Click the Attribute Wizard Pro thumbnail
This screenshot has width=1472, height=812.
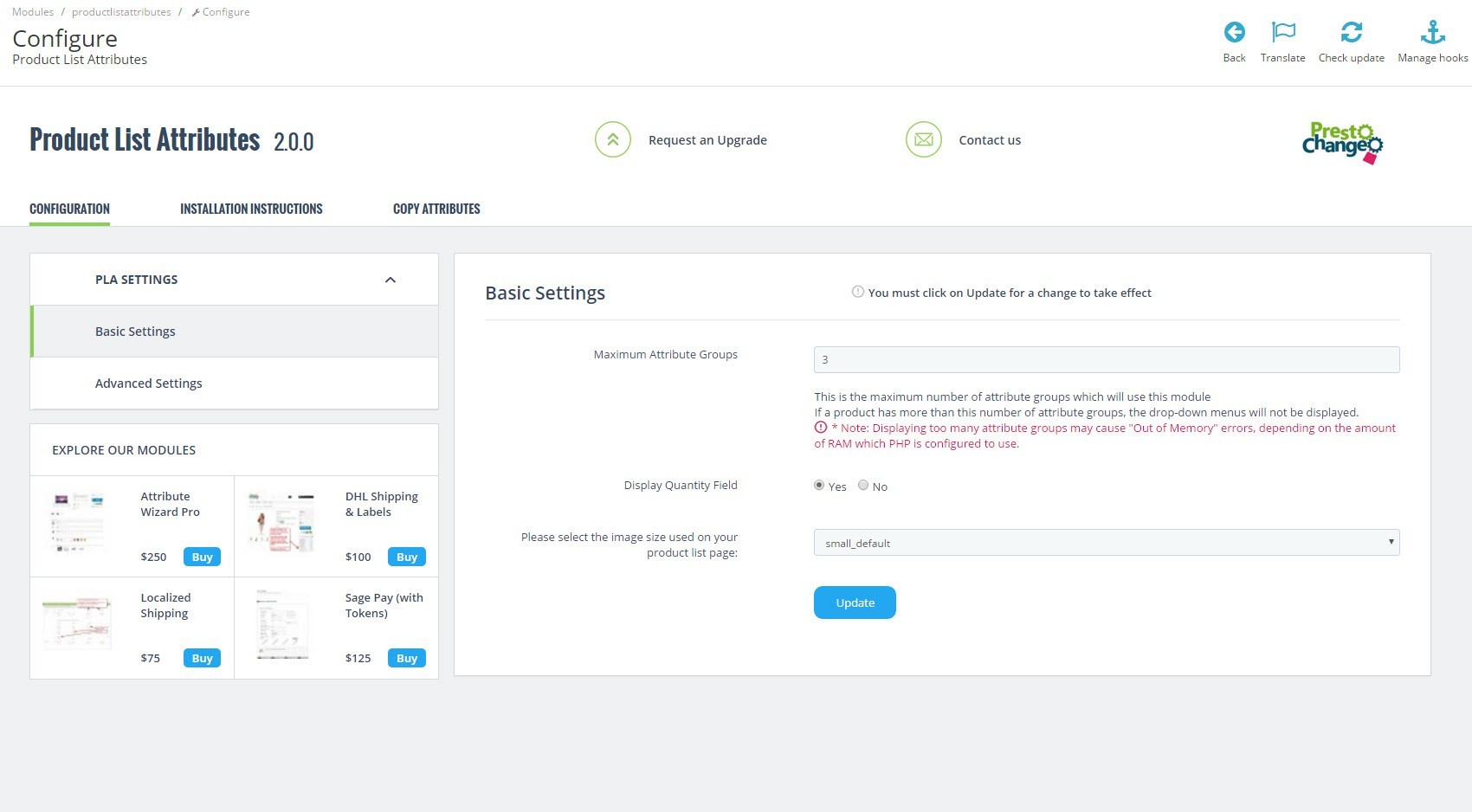tap(79, 522)
